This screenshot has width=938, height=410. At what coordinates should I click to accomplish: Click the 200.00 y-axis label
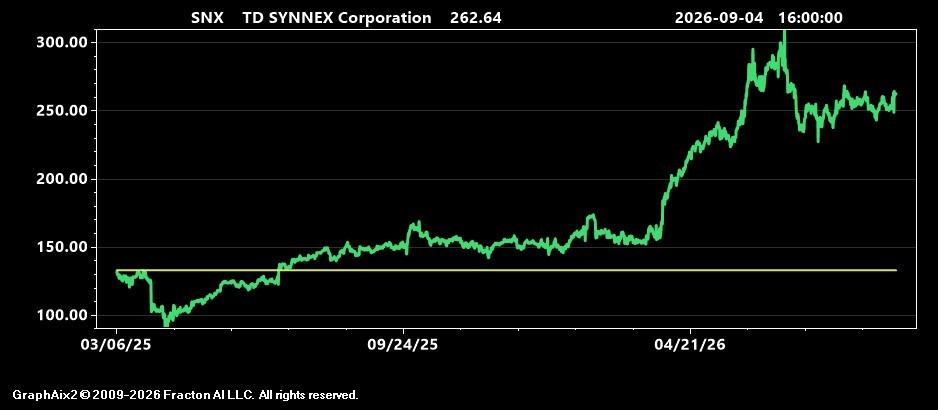click(64, 179)
